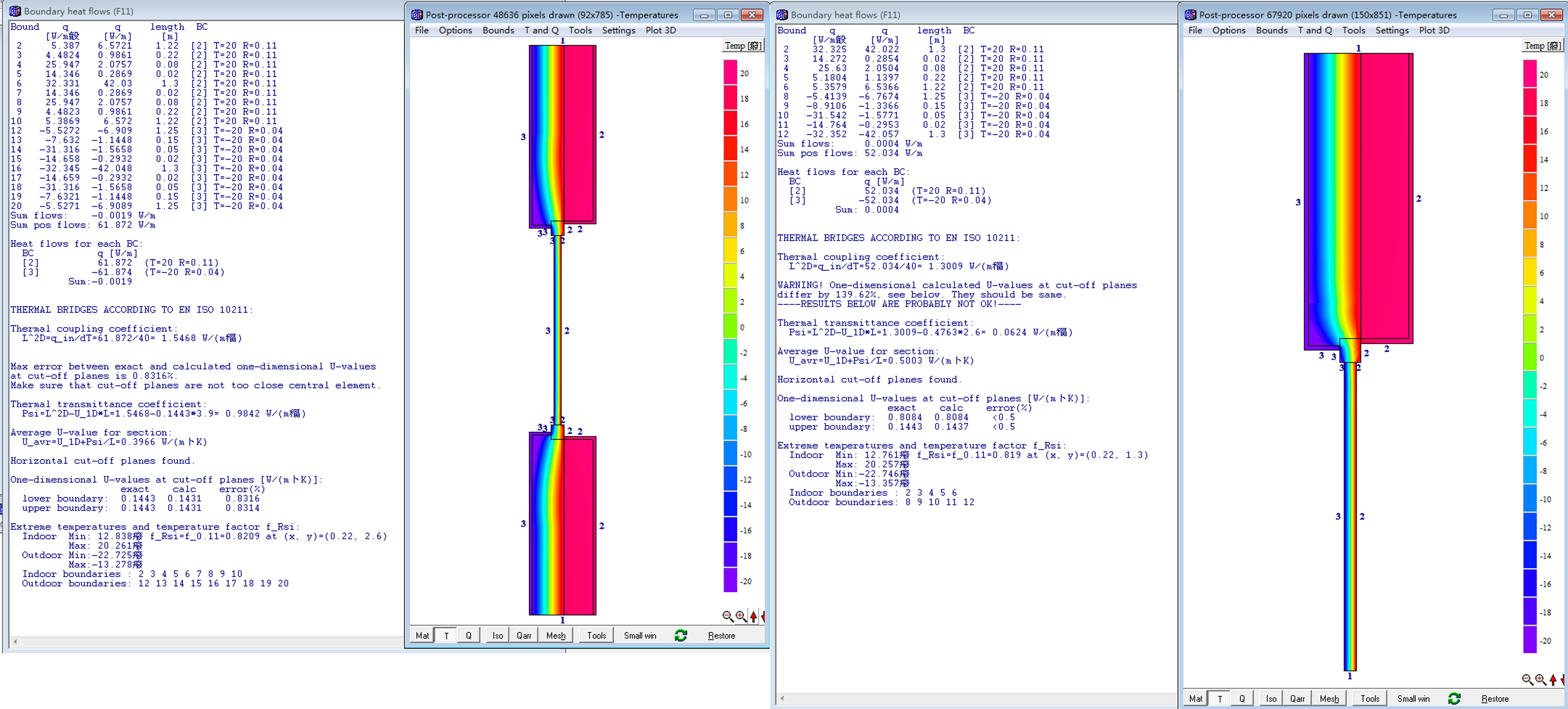Click horizontal scrollbar of left heat flows window
1568x709 pixels.
point(207,641)
